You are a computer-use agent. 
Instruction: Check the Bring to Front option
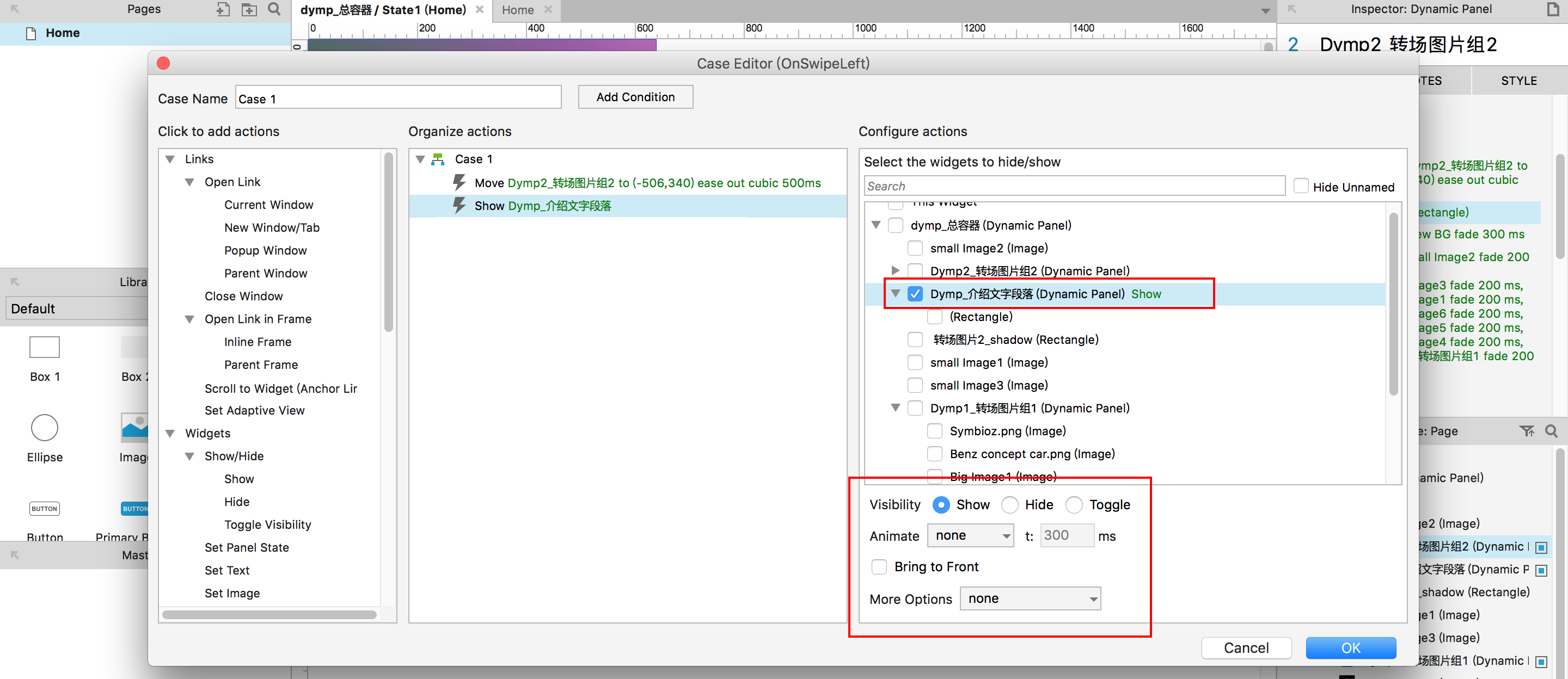click(879, 567)
